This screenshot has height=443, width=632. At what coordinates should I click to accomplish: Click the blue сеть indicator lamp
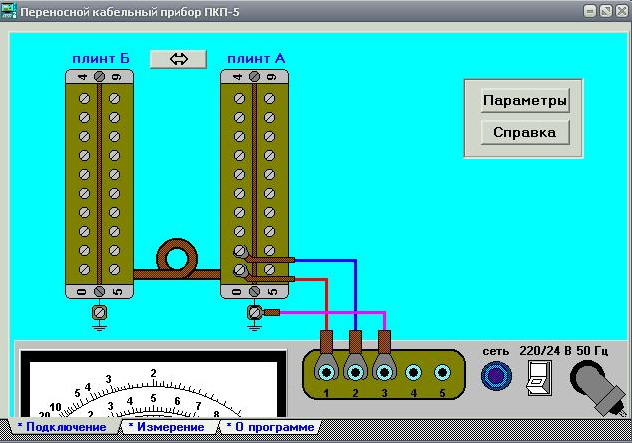tap(496, 376)
